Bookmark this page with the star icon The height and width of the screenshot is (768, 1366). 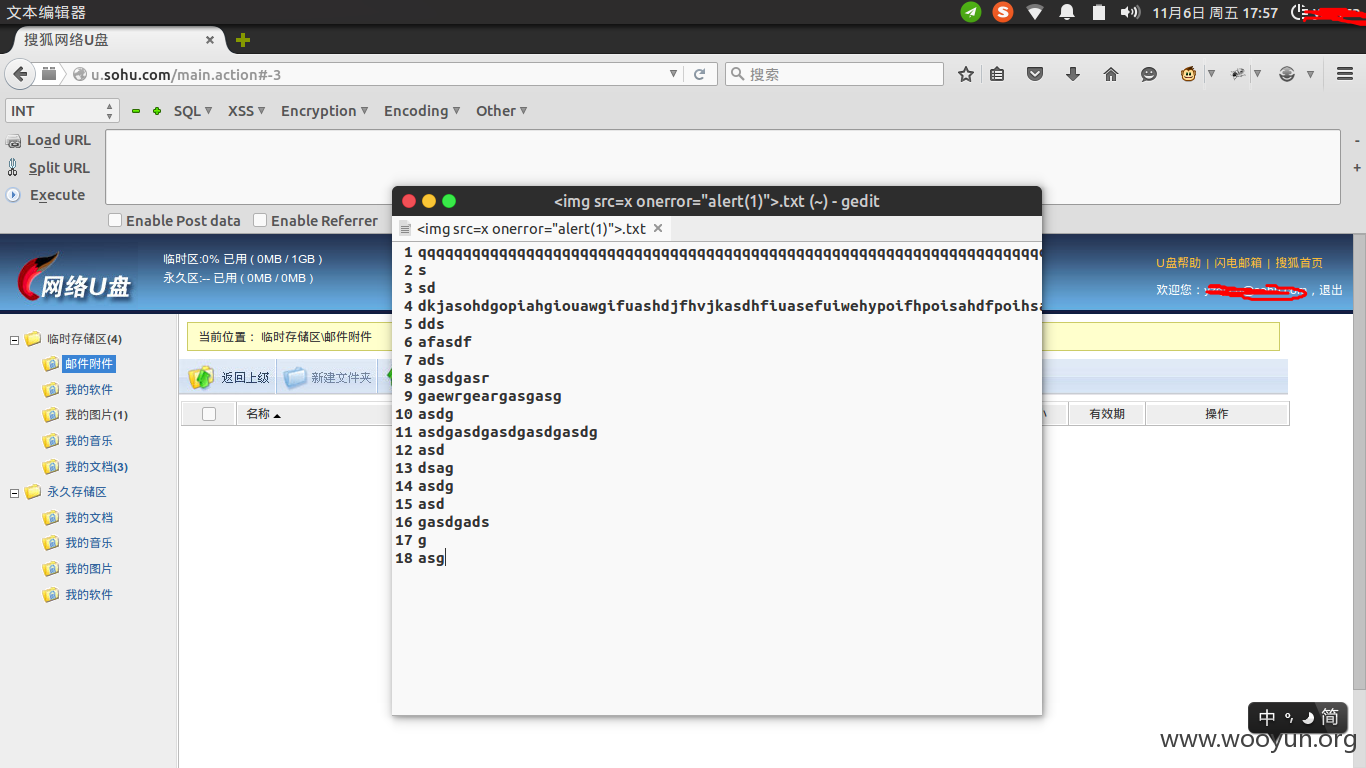pyautogui.click(x=966, y=74)
